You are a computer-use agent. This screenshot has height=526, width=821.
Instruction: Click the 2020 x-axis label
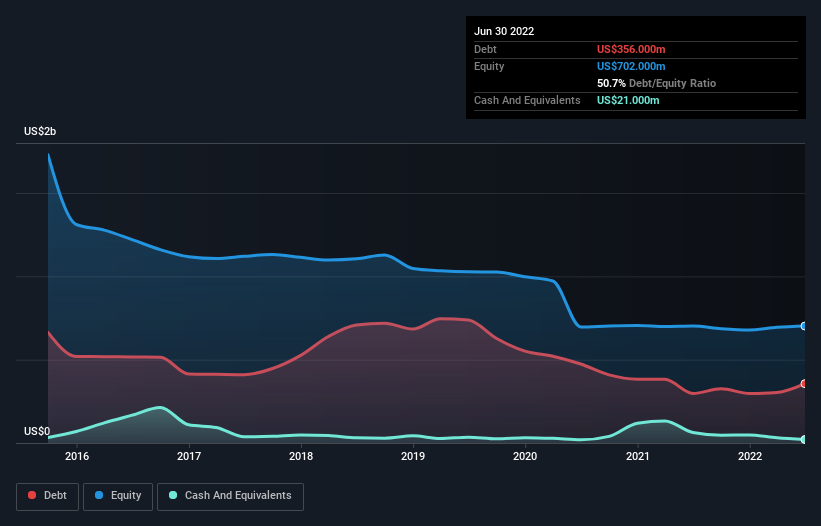525,456
